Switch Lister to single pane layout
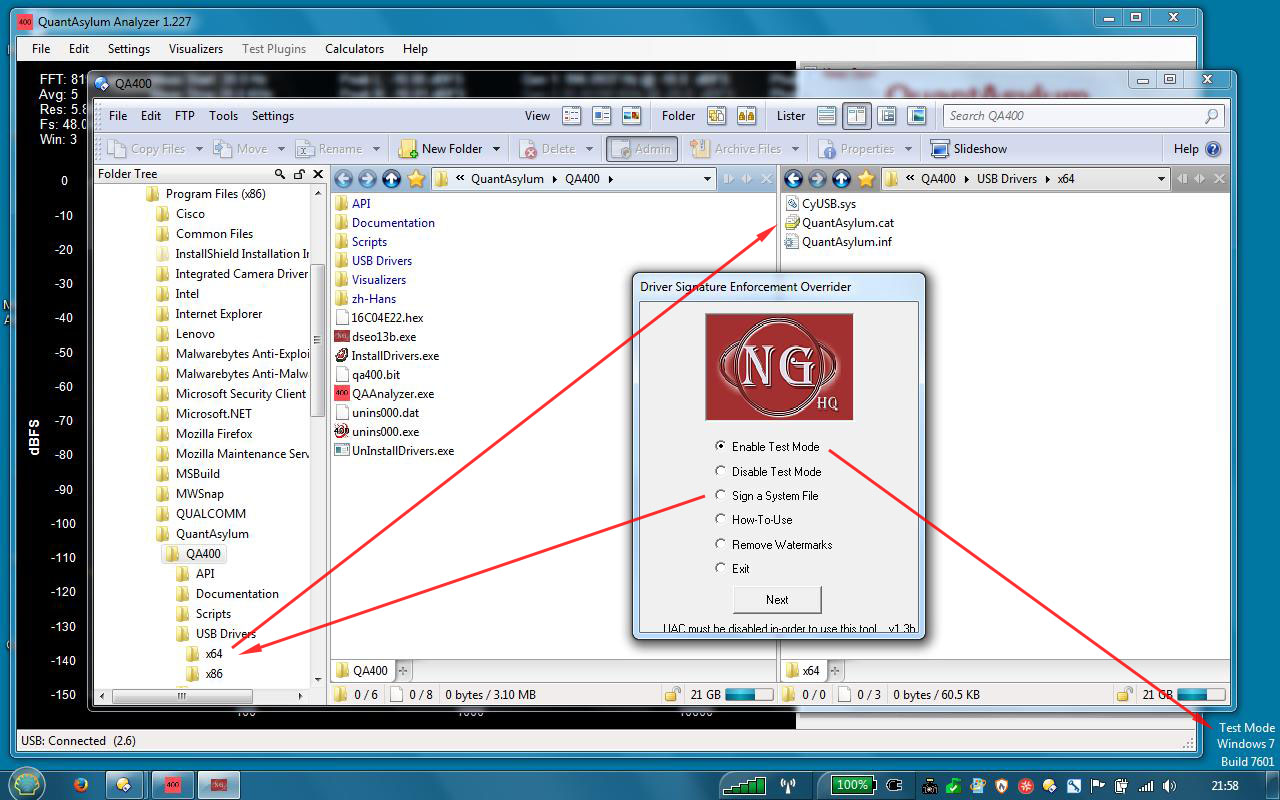 tap(826, 116)
